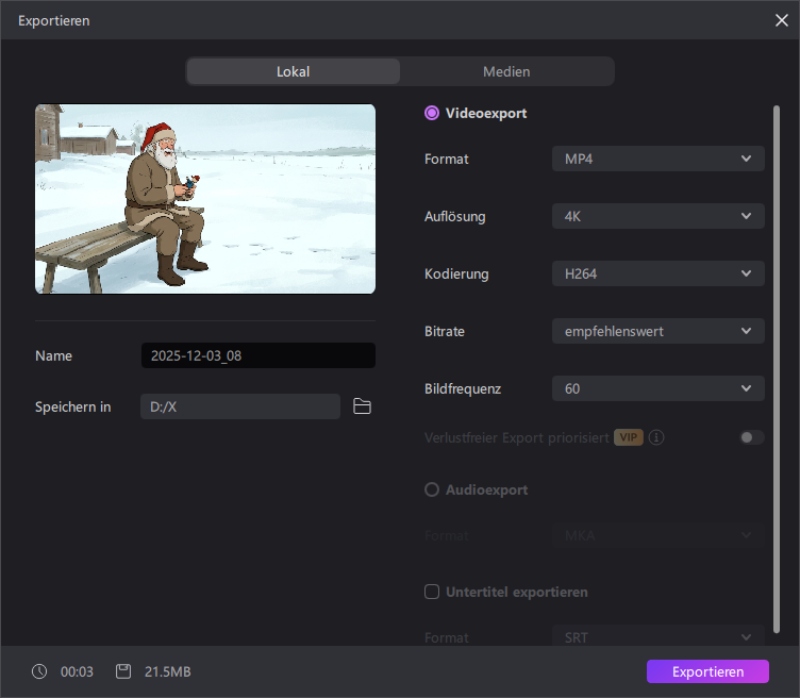Click the info icon next to VIP badge

(657, 437)
